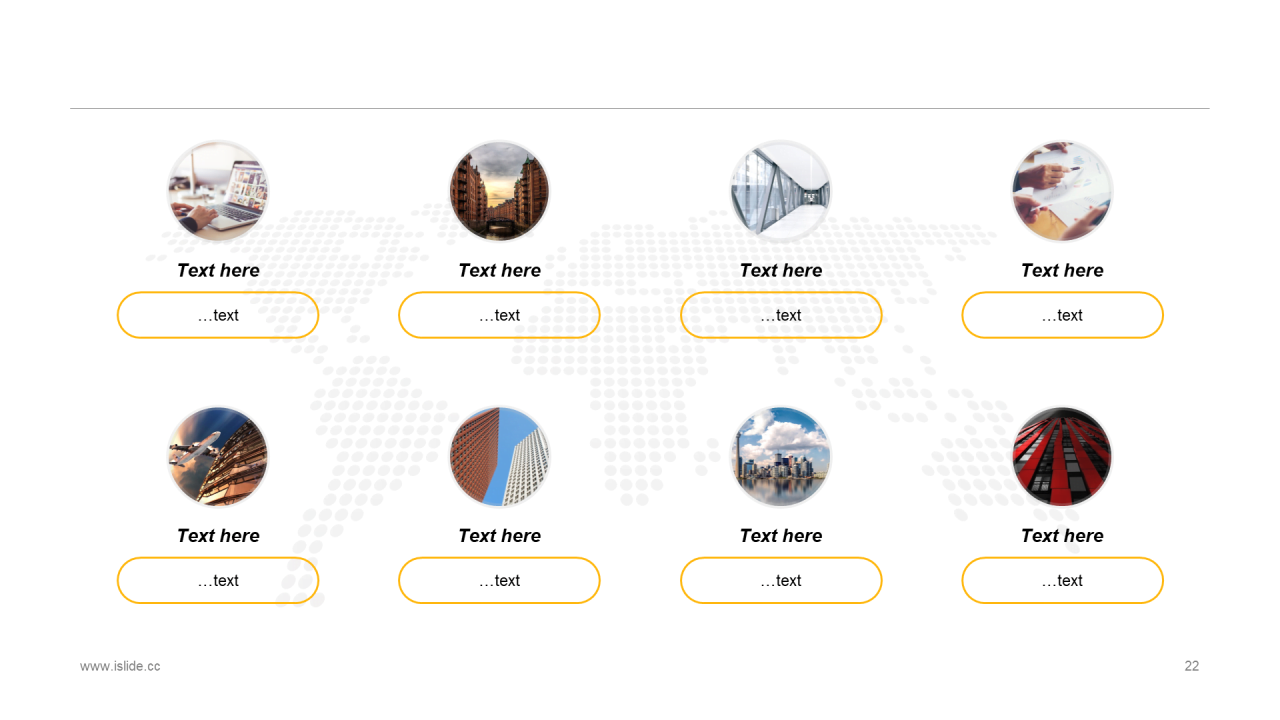This screenshot has width=1280, height=720.
Task: Click yellow outlined box below city skyline
Action: [x=781, y=580]
